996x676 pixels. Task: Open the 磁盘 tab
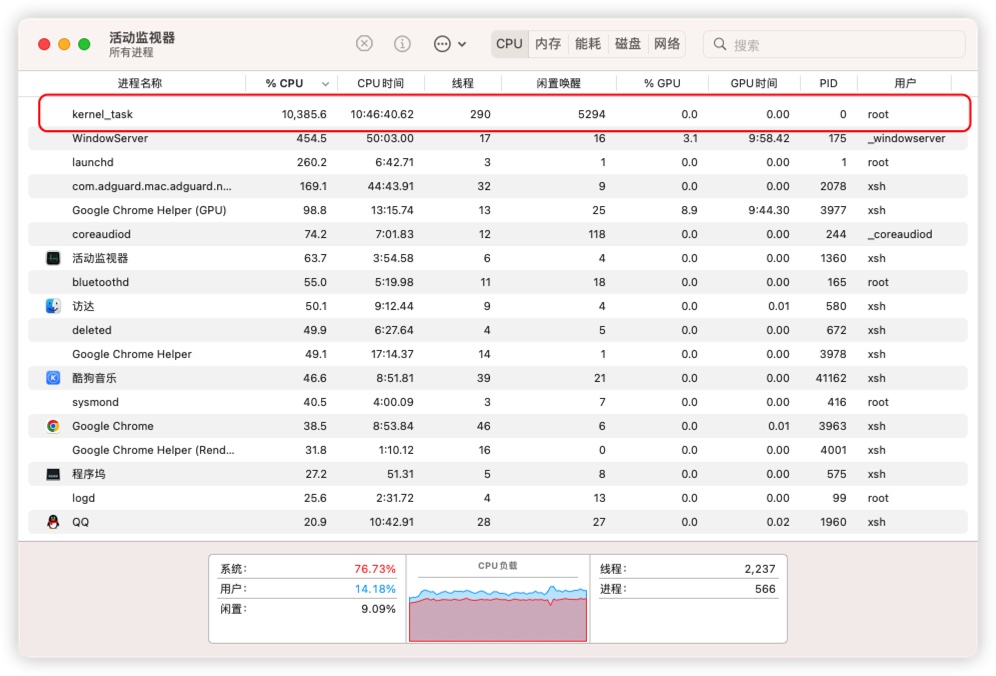(x=628, y=44)
